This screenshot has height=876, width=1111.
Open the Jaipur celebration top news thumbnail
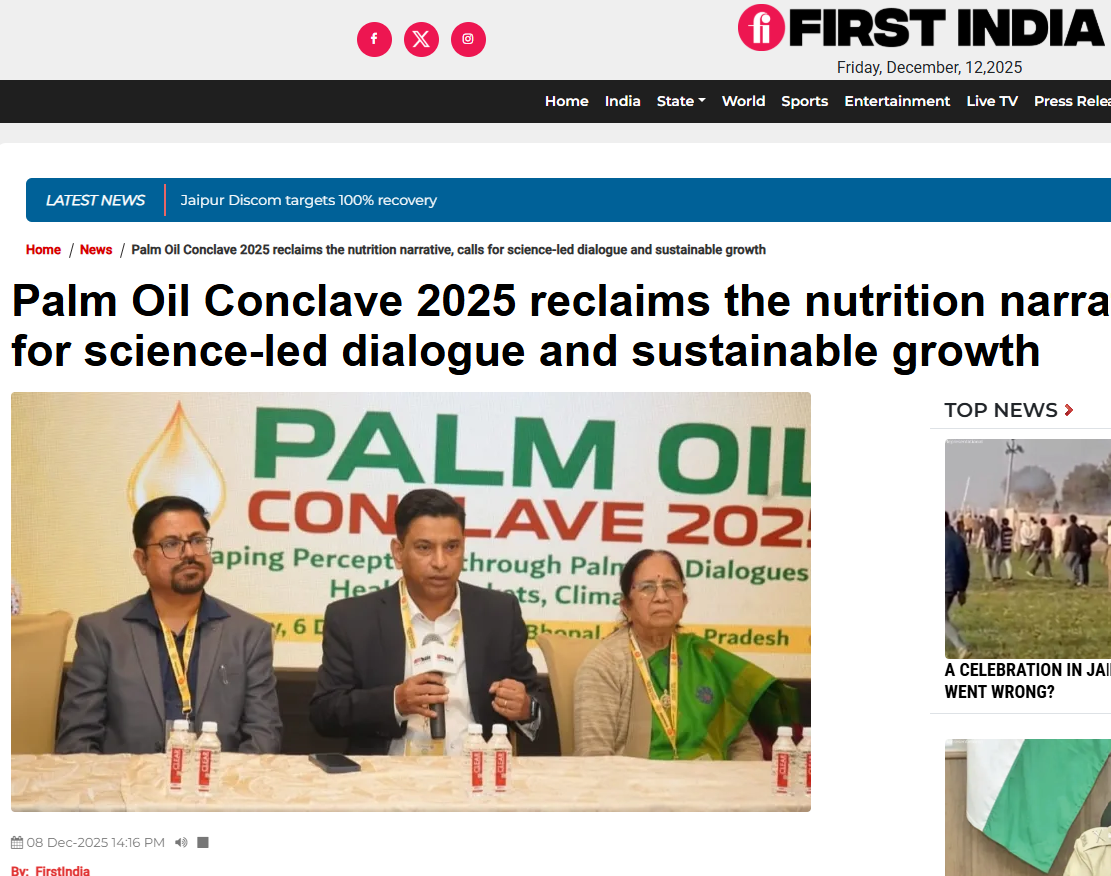click(x=1027, y=549)
